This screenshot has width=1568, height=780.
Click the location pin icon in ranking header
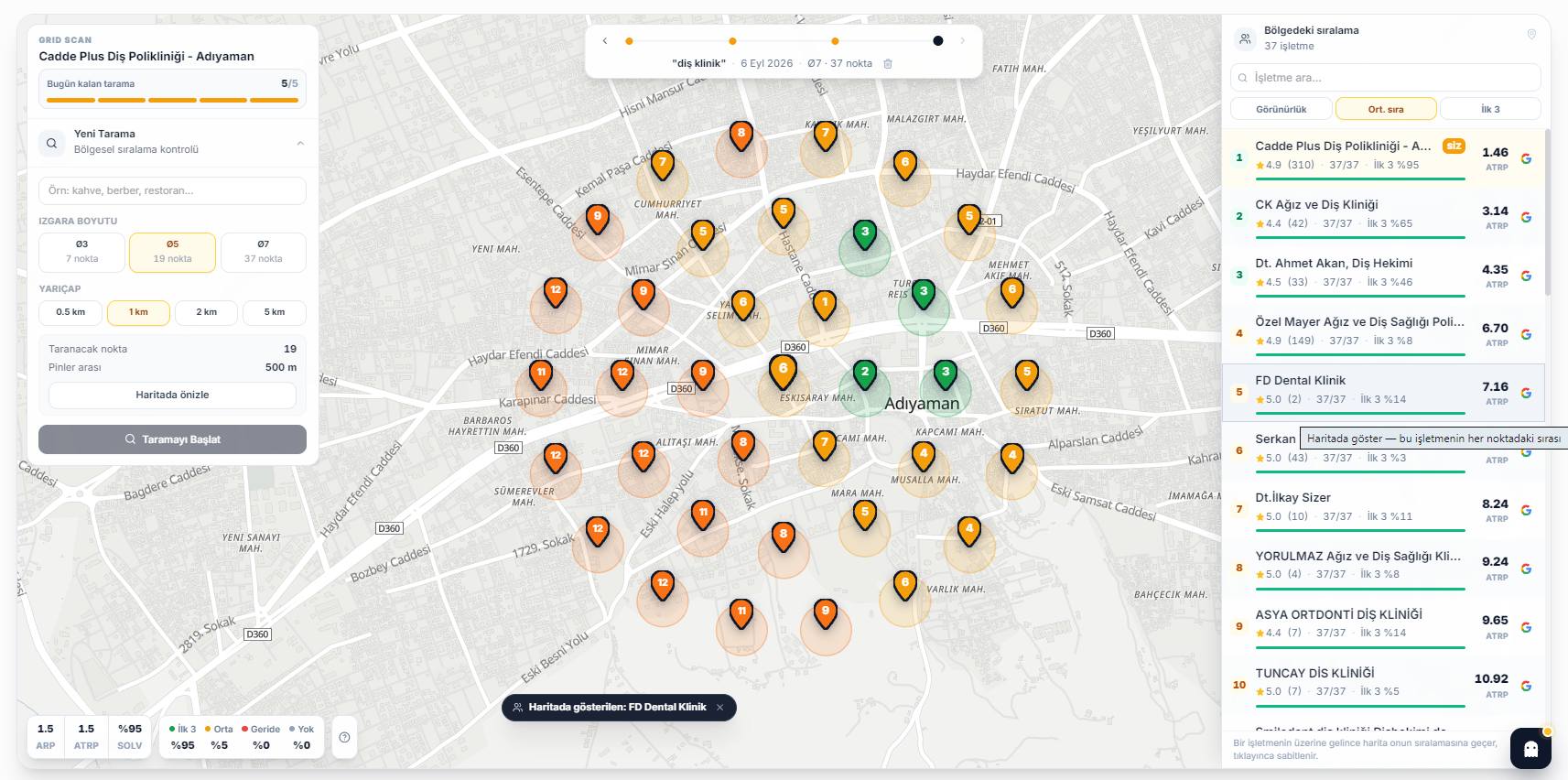coord(1531,35)
